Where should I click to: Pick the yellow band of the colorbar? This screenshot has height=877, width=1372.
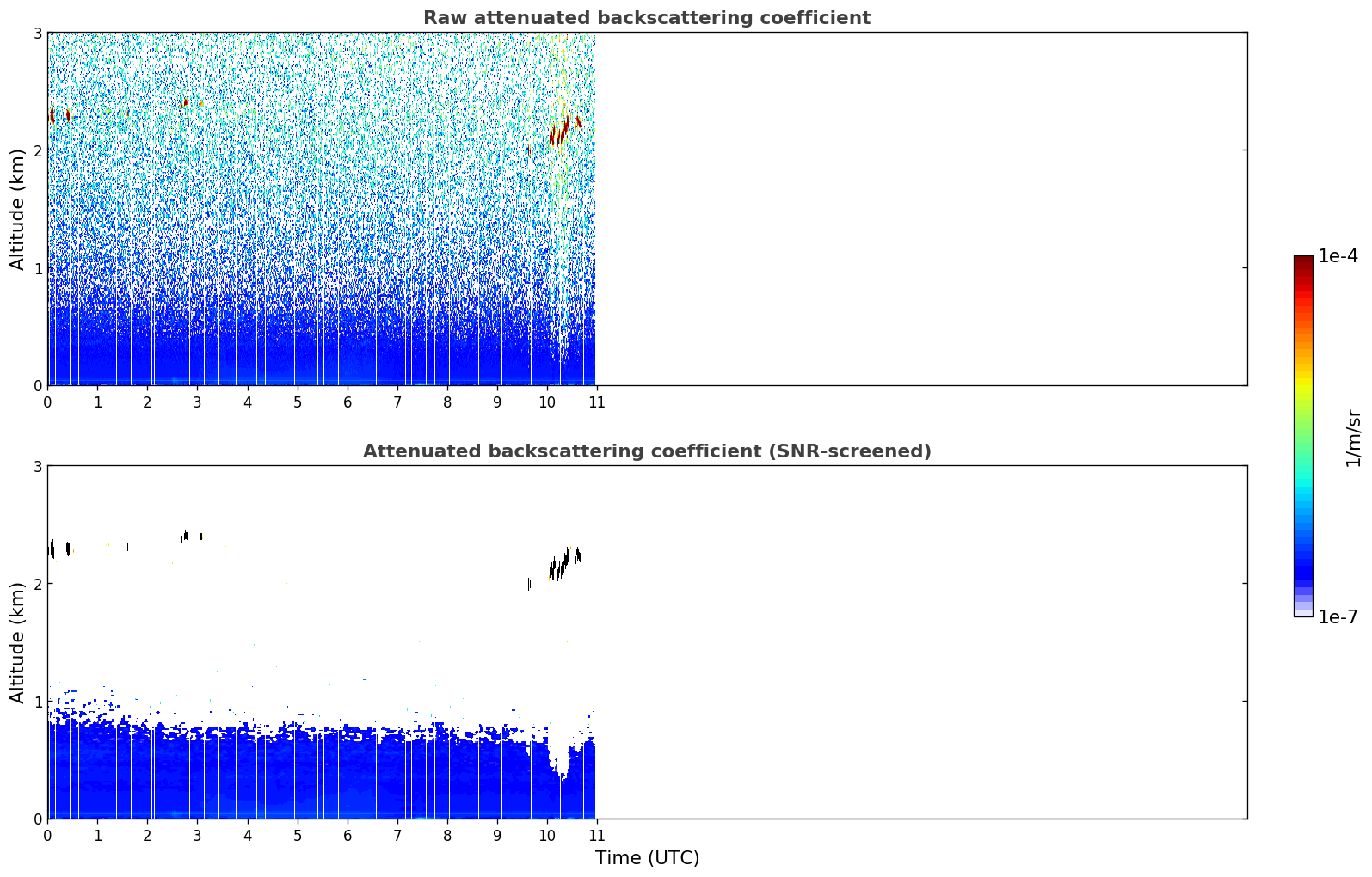pos(1302,381)
